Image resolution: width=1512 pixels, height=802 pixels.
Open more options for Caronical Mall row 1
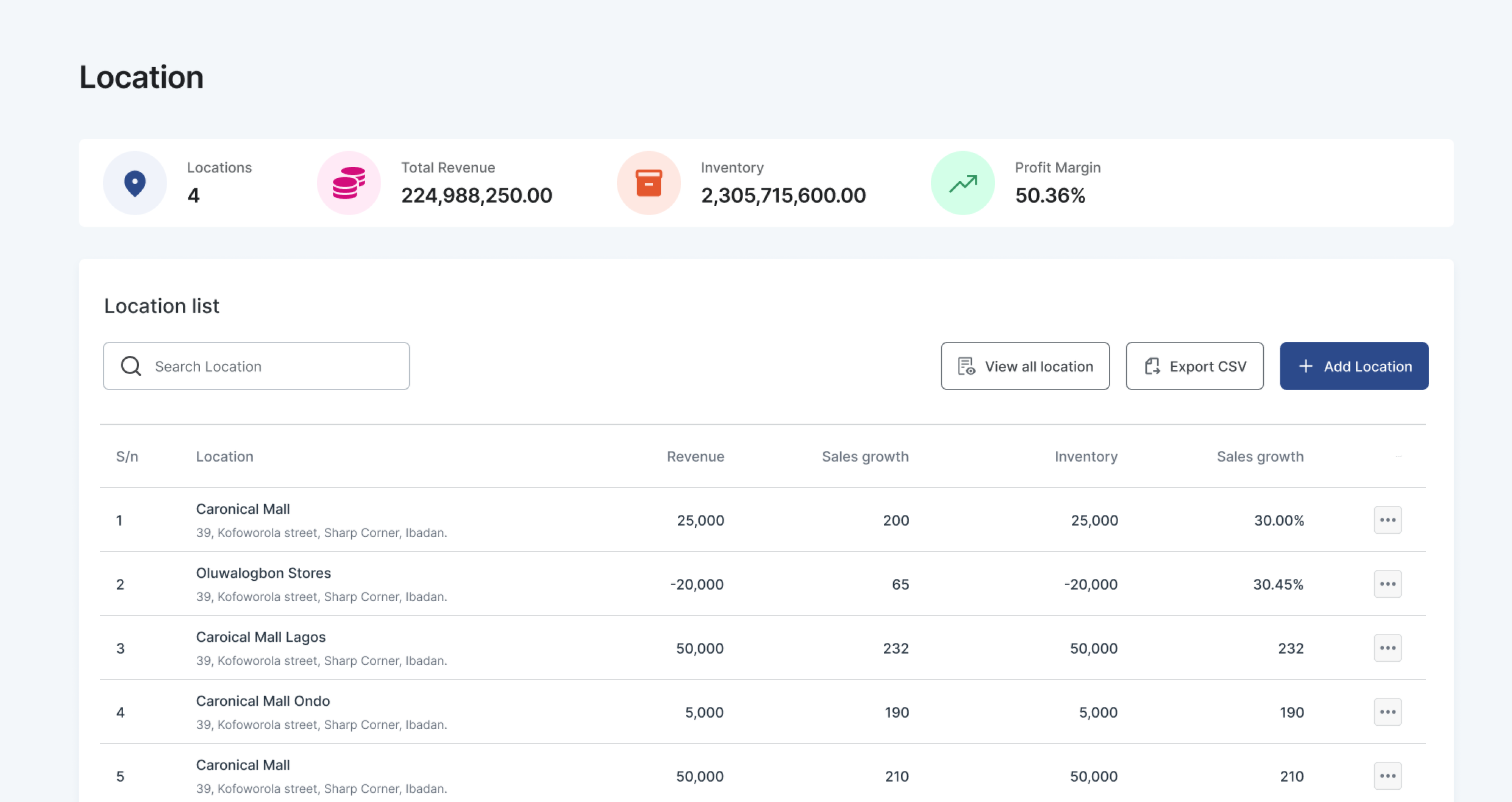[x=1387, y=520]
